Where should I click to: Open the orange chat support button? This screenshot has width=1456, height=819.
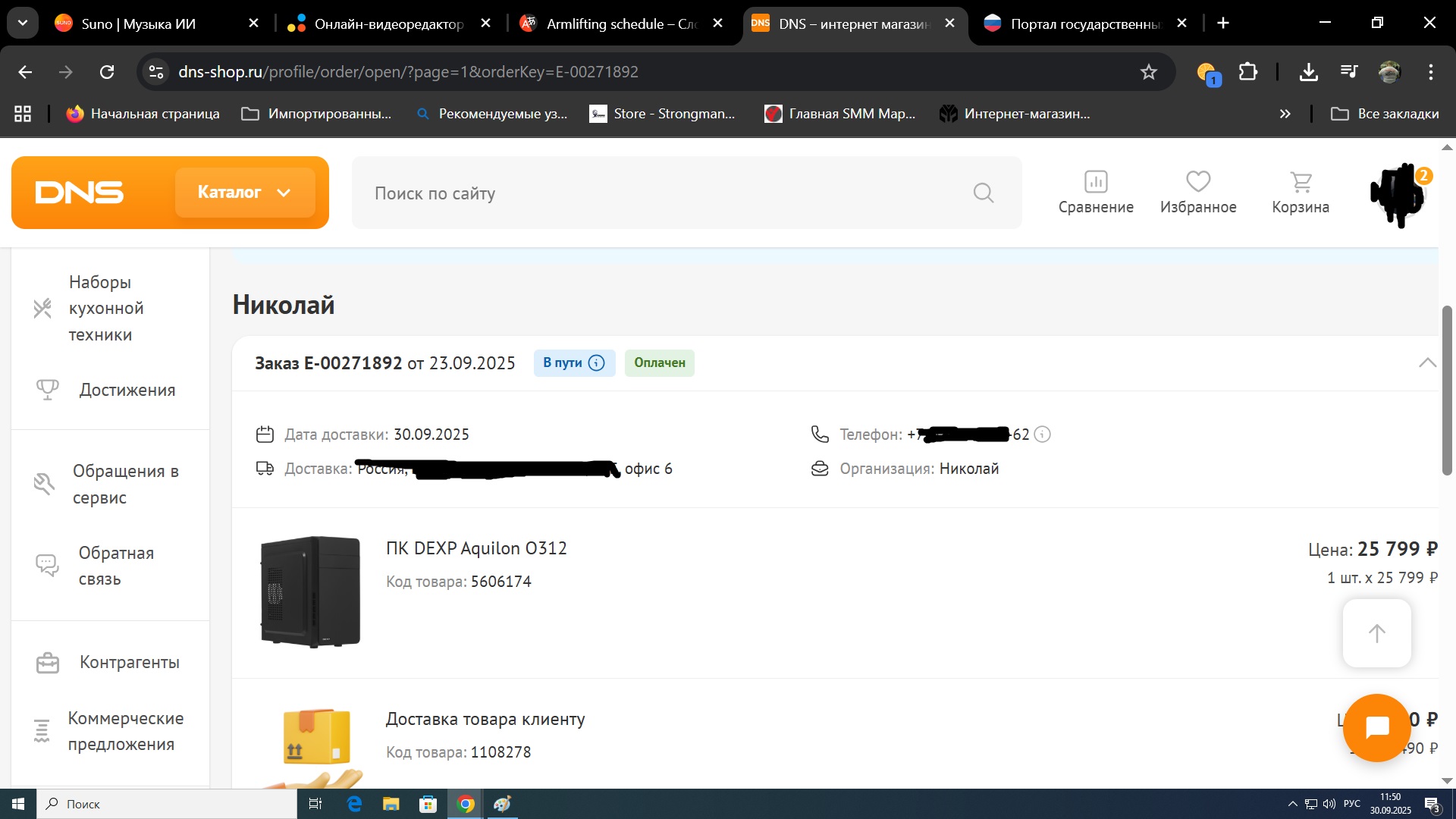point(1377,728)
